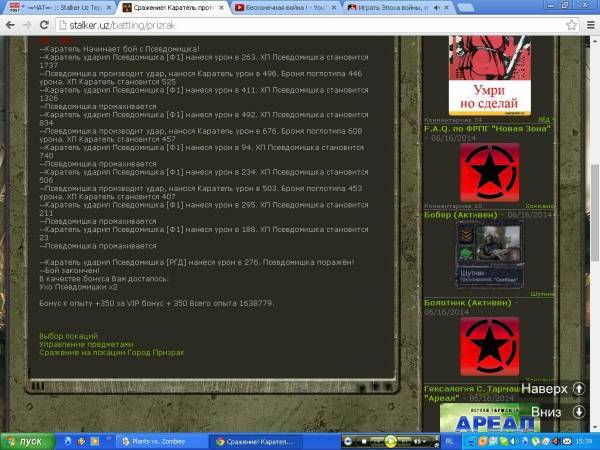Click the 'Выбор локаций' link

tap(68, 336)
